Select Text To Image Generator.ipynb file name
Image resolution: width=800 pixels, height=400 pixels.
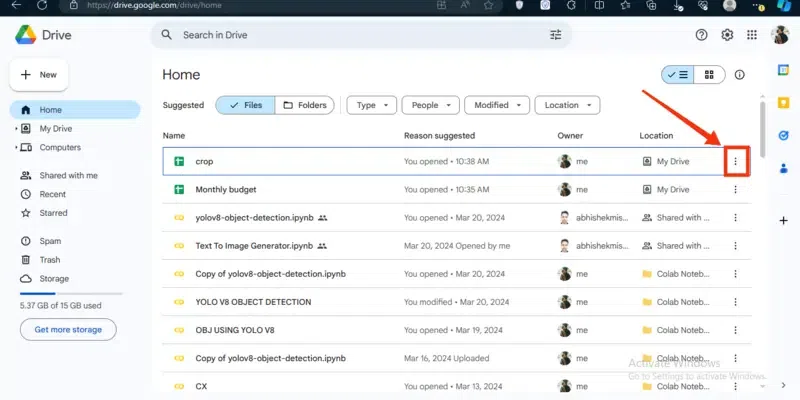click(254, 245)
